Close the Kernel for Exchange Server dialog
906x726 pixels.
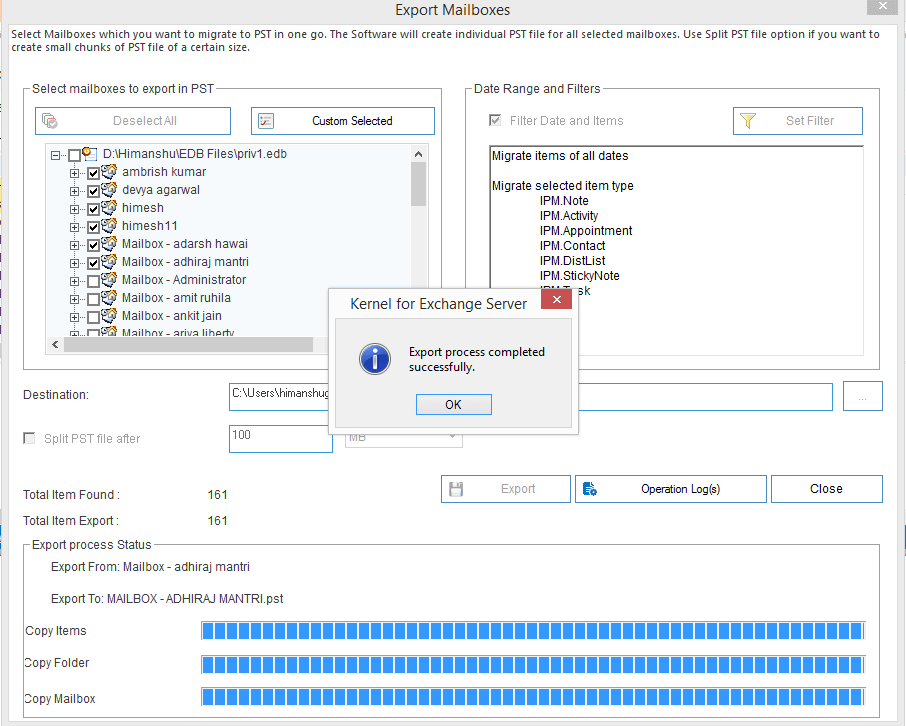coord(556,299)
